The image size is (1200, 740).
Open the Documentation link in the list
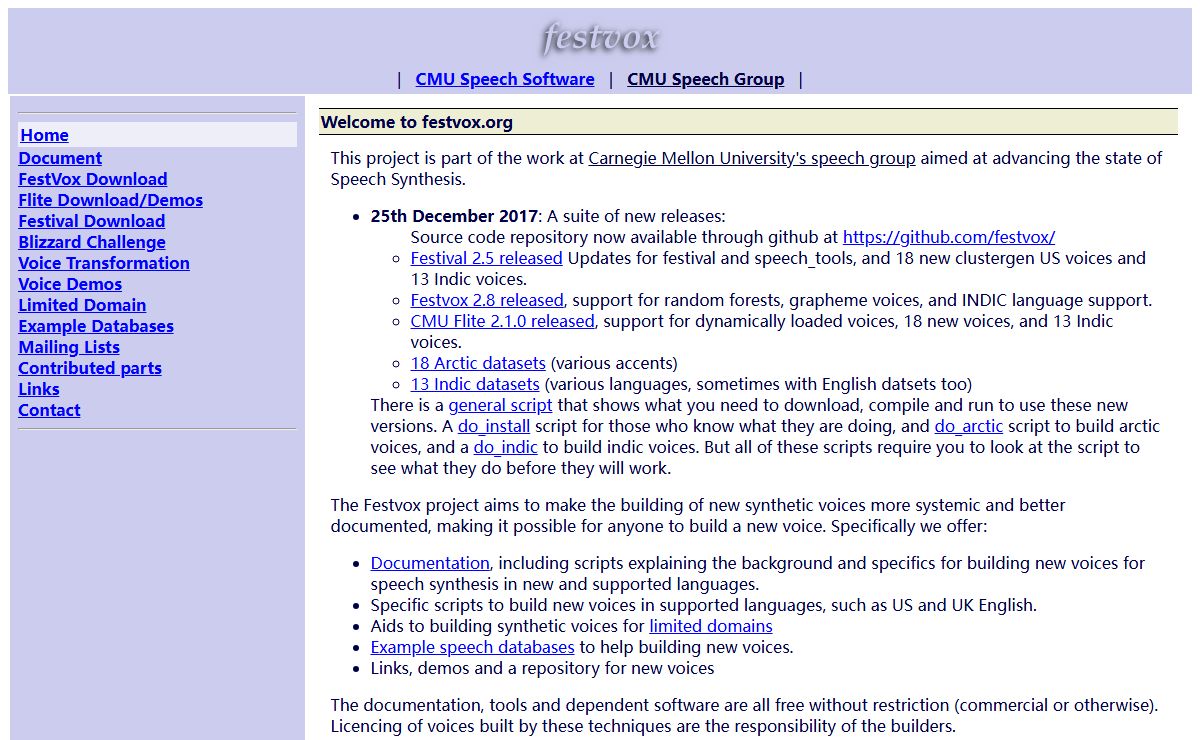(x=430, y=563)
